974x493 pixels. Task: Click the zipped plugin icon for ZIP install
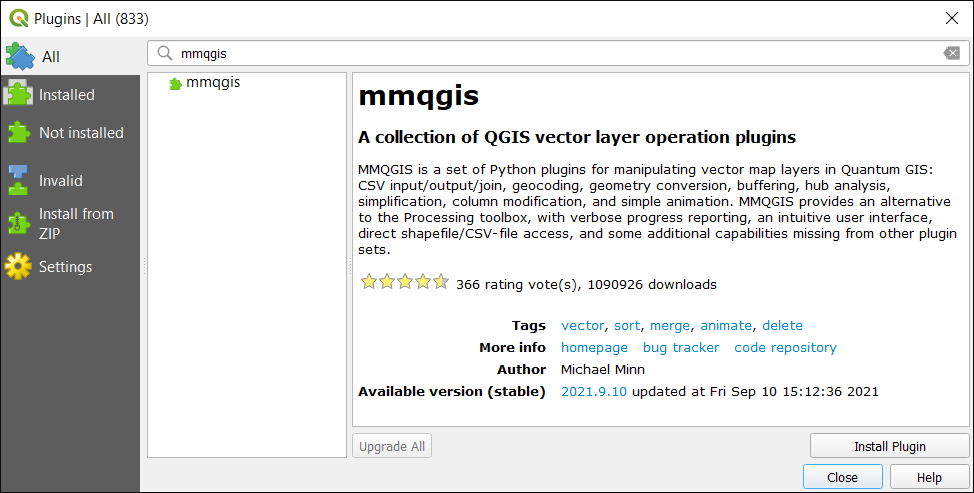pyautogui.click(x=18, y=224)
